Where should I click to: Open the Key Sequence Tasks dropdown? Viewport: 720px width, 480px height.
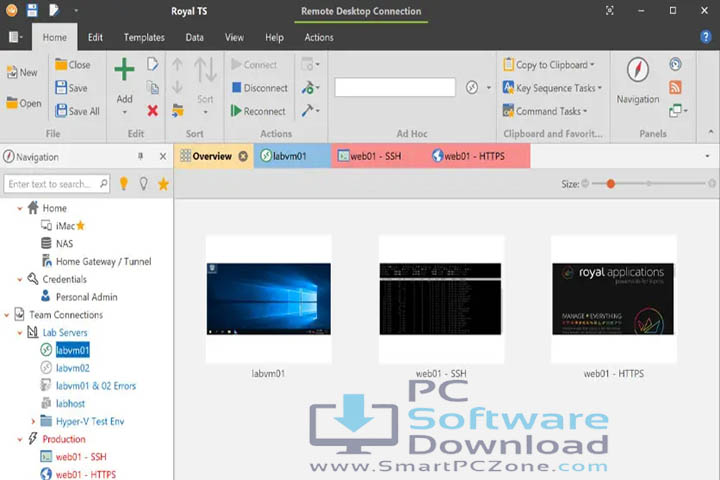[552, 88]
